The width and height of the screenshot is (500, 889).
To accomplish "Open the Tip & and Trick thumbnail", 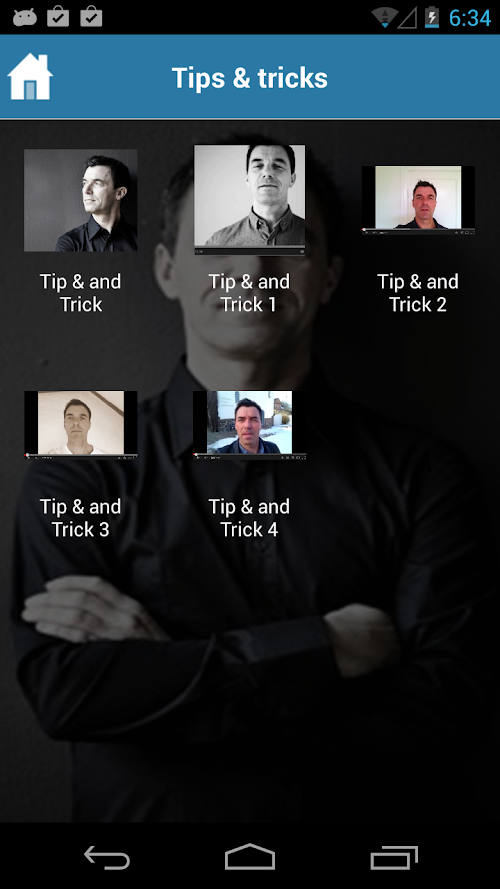I will point(80,200).
